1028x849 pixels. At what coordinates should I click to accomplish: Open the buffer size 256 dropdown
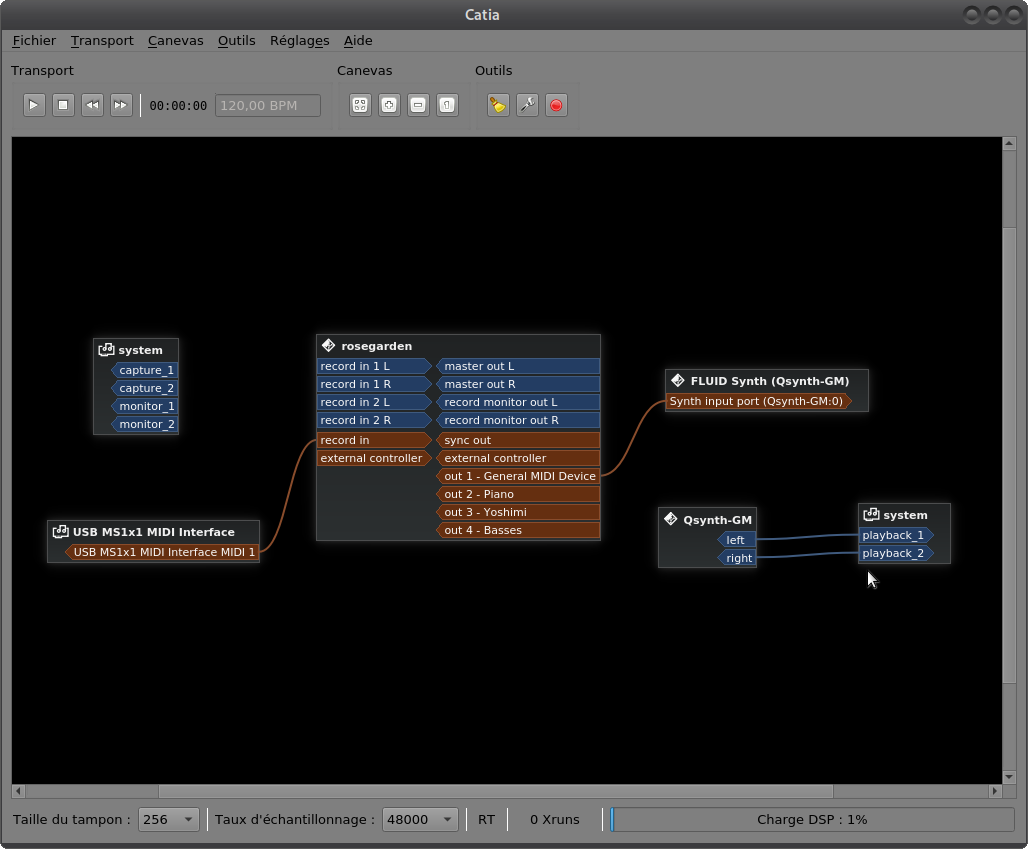[168, 819]
